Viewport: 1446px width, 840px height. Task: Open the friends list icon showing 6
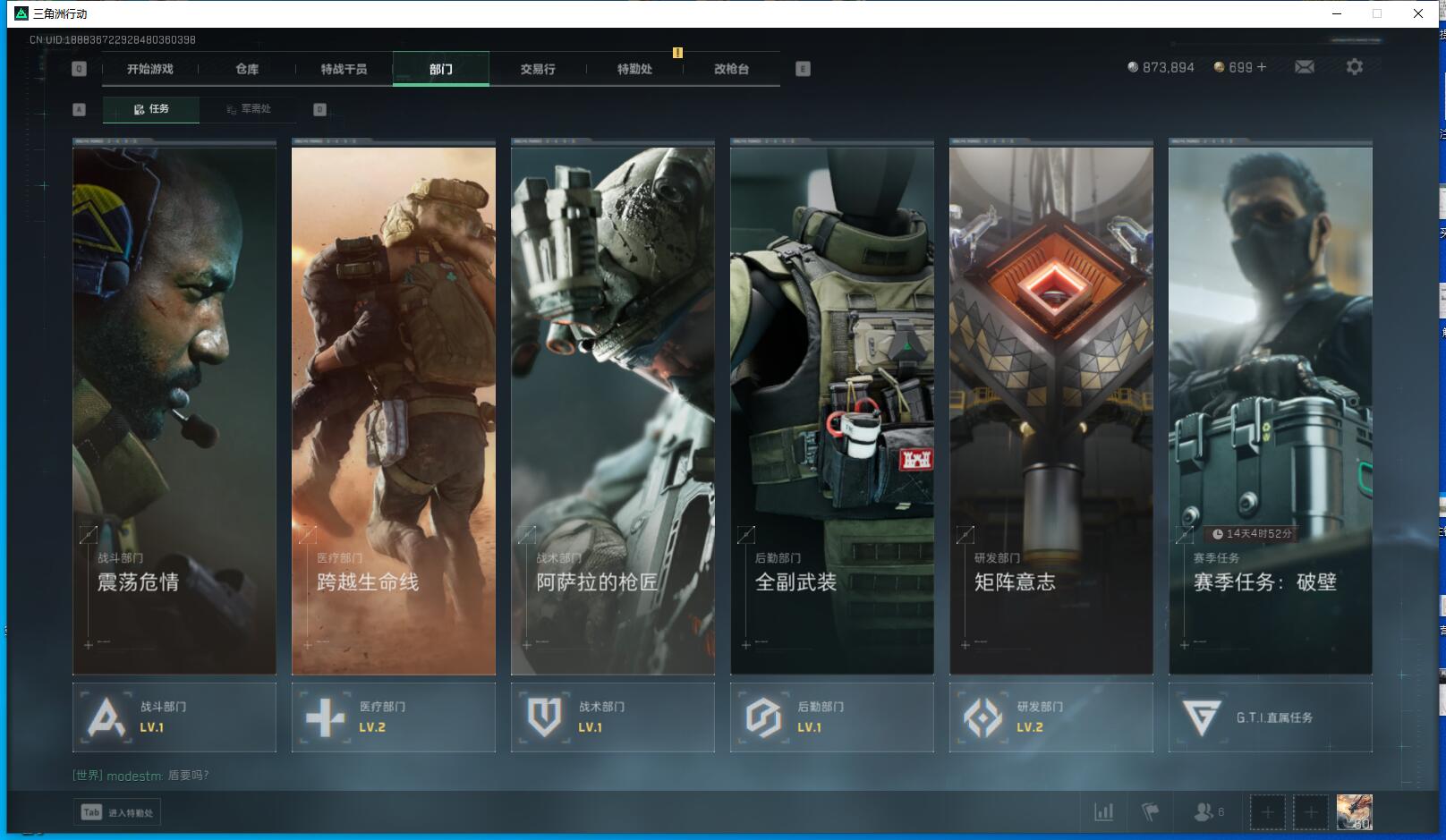pos(1208,812)
